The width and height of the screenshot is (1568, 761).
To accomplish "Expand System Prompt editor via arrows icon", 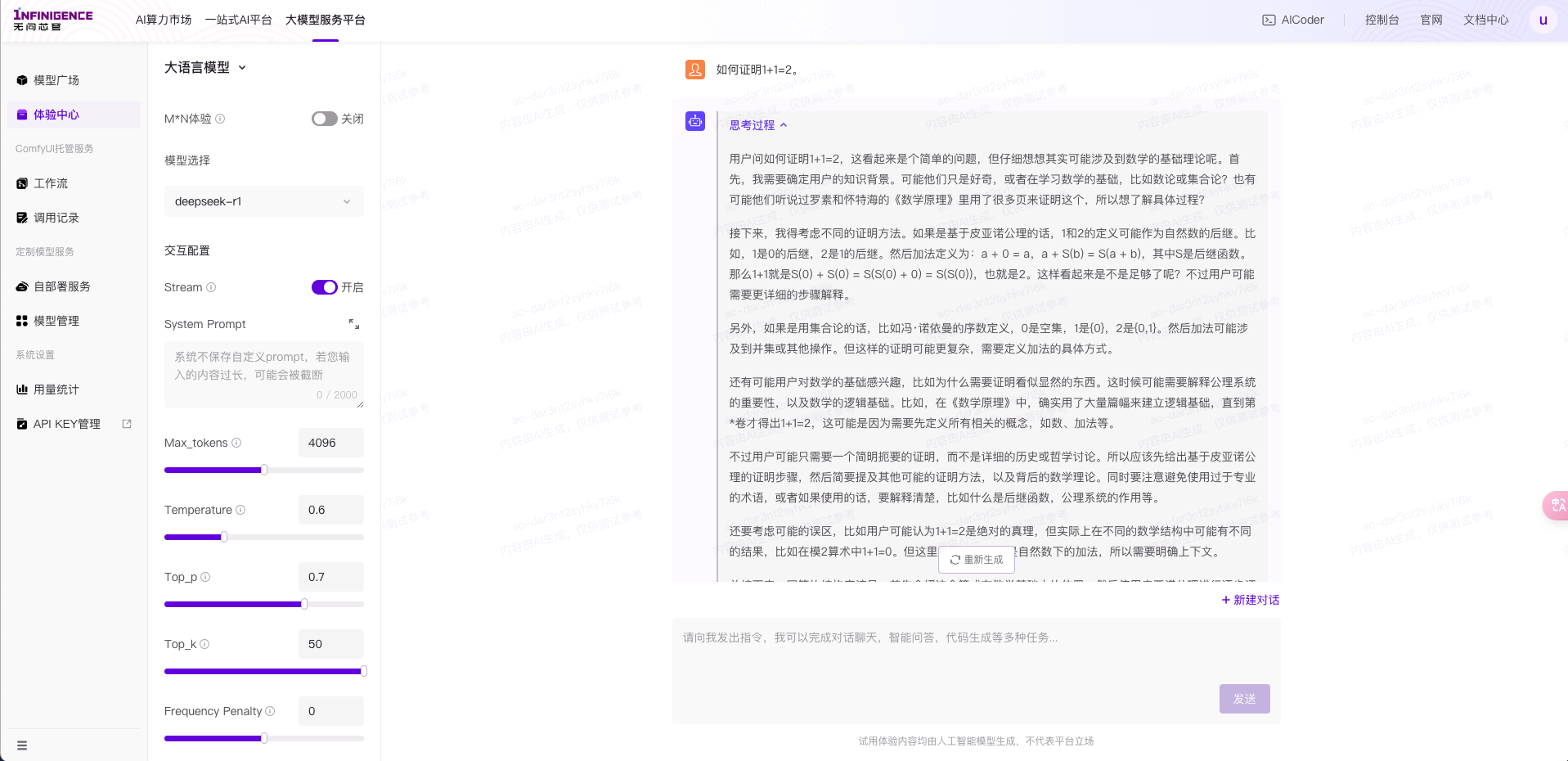I will pos(354,324).
